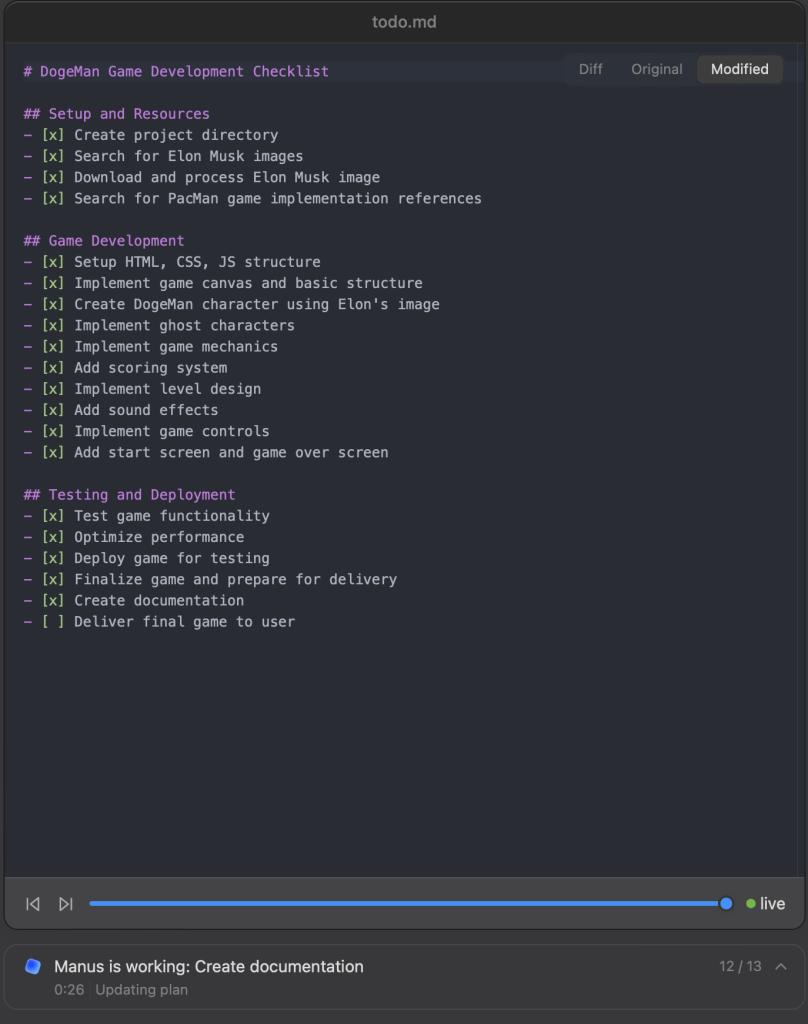
Task: Click the blue Manus logo icon
Action: [33, 966]
